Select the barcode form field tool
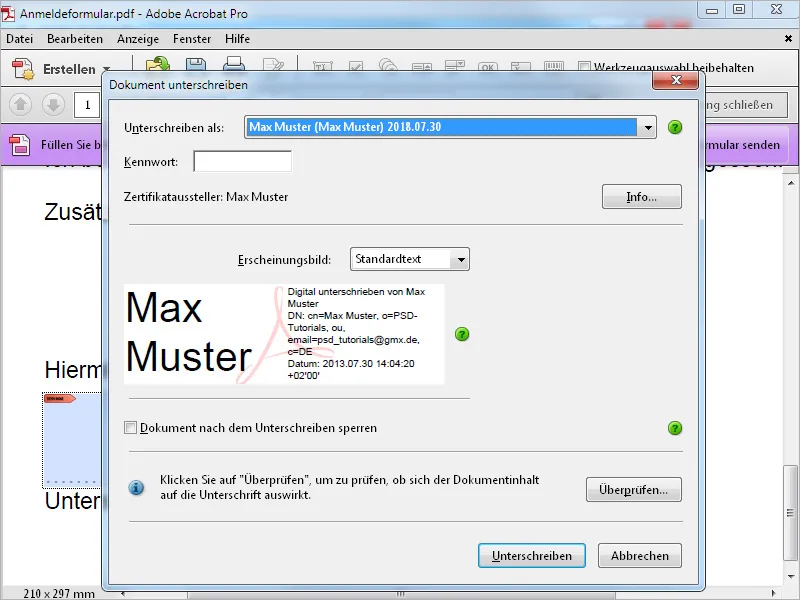This screenshot has width=800, height=600. (x=554, y=66)
